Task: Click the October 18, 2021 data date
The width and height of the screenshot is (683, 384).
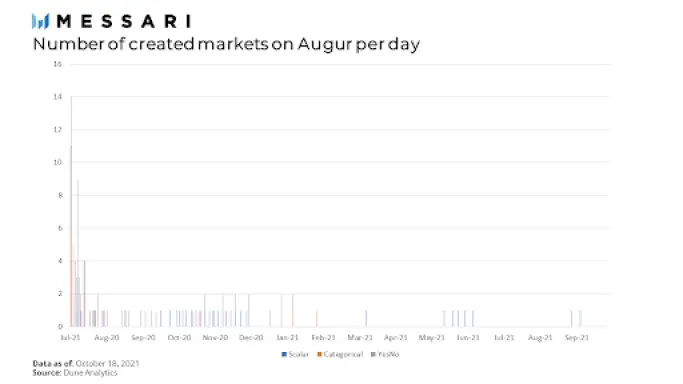Action: click(x=107, y=363)
